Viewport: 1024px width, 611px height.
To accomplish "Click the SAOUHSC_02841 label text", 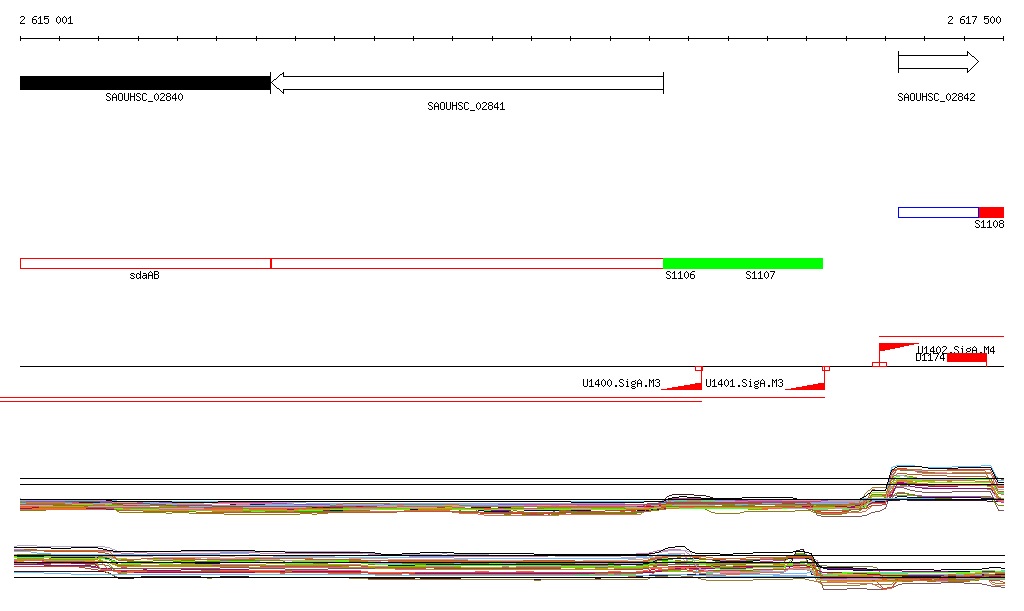I will pos(466,106).
